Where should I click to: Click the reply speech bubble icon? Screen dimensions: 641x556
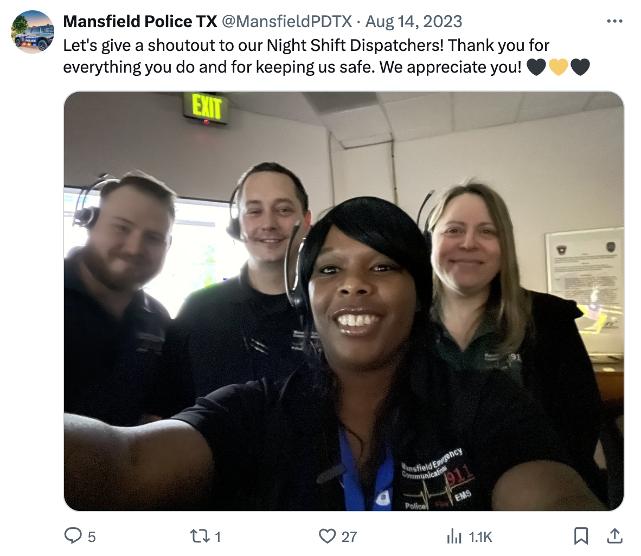[73, 536]
